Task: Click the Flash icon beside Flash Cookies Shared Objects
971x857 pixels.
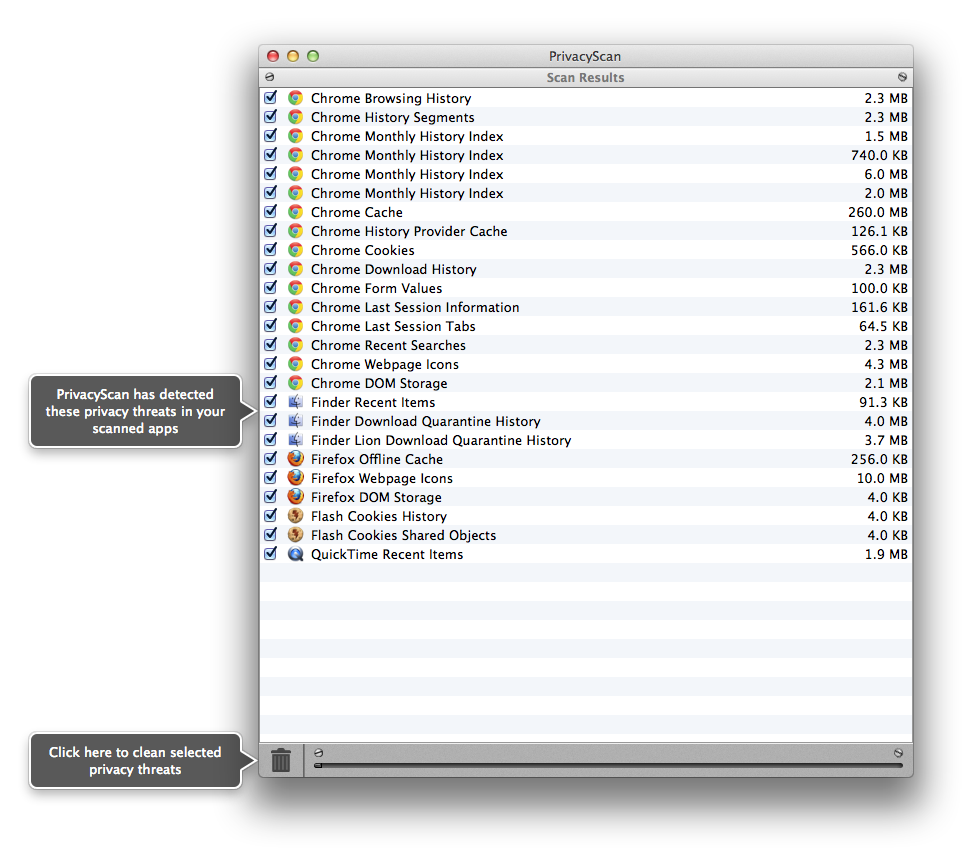Action: pyautogui.click(x=295, y=535)
